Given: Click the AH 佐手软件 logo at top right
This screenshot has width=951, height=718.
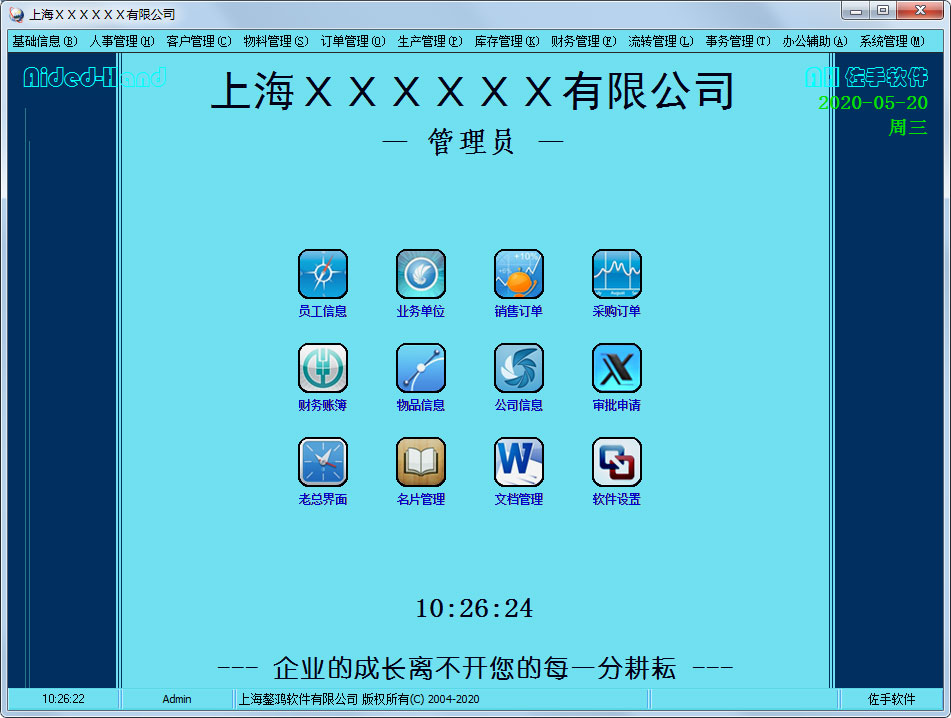Looking at the screenshot, I should pos(867,77).
